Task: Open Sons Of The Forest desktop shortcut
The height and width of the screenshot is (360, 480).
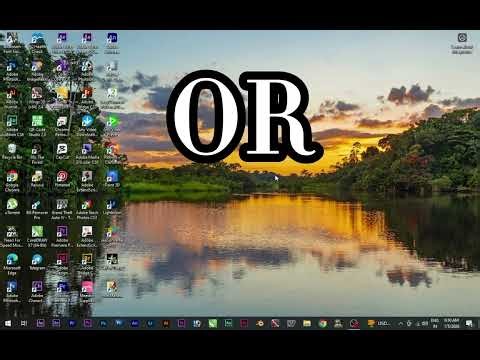Action: click(37, 153)
